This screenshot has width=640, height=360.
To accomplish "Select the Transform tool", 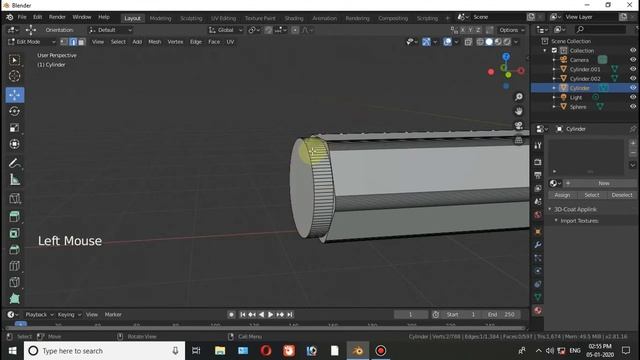I will [14, 144].
